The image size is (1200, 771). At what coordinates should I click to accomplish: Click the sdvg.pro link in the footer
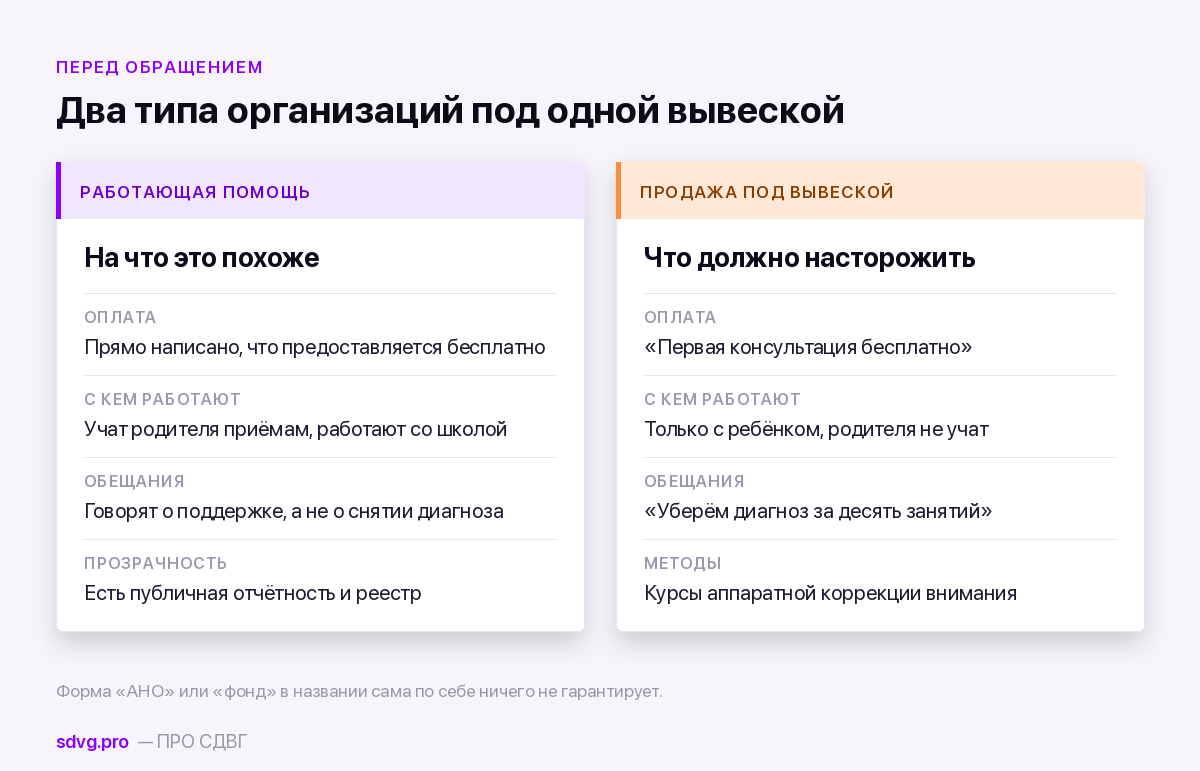[x=92, y=742]
